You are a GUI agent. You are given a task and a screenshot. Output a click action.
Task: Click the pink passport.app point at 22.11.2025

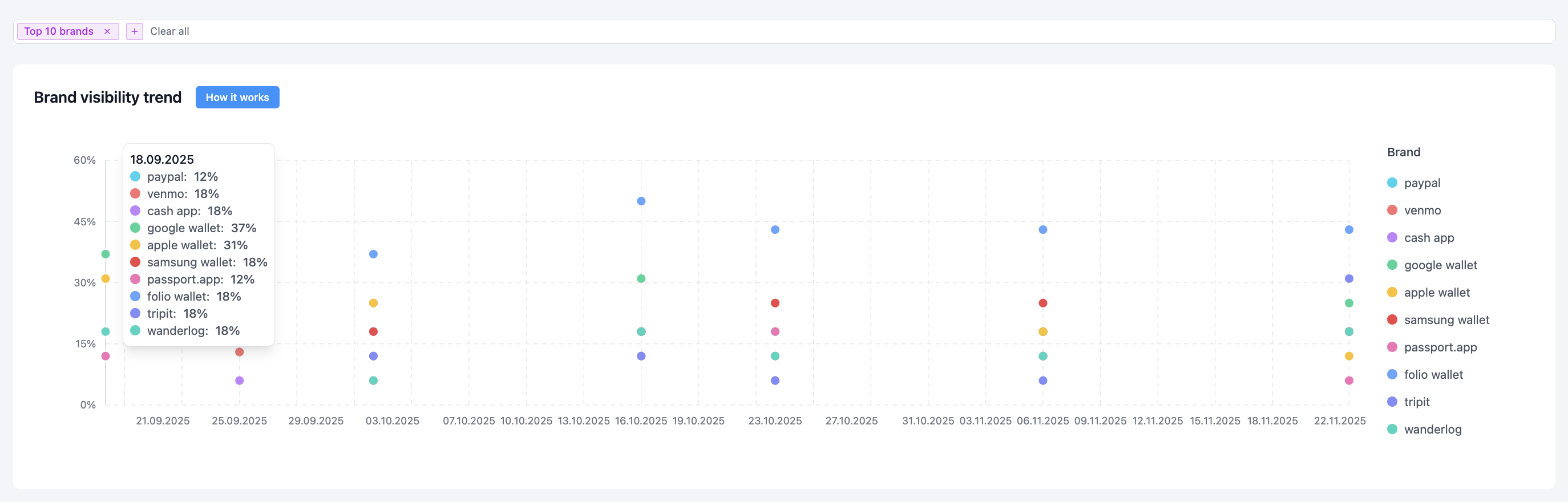[x=1349, y=380]
